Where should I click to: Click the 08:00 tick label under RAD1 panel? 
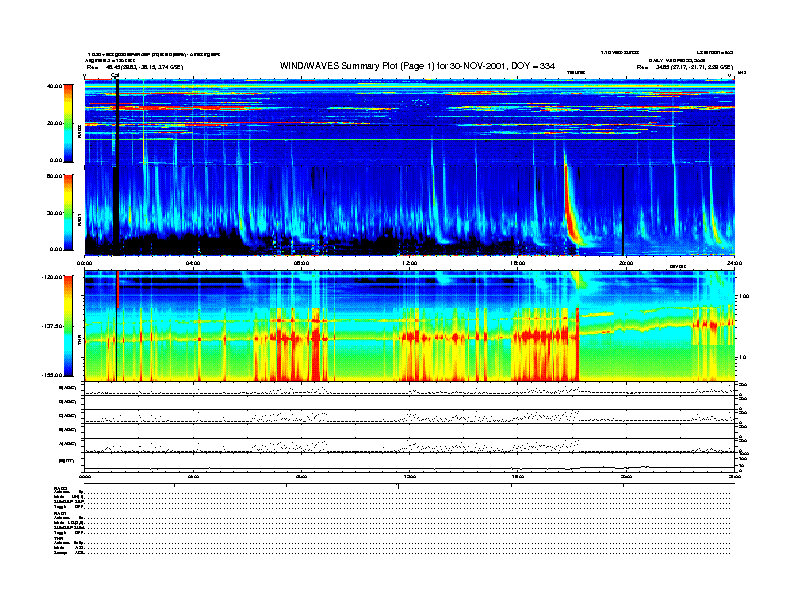(301, 263)
